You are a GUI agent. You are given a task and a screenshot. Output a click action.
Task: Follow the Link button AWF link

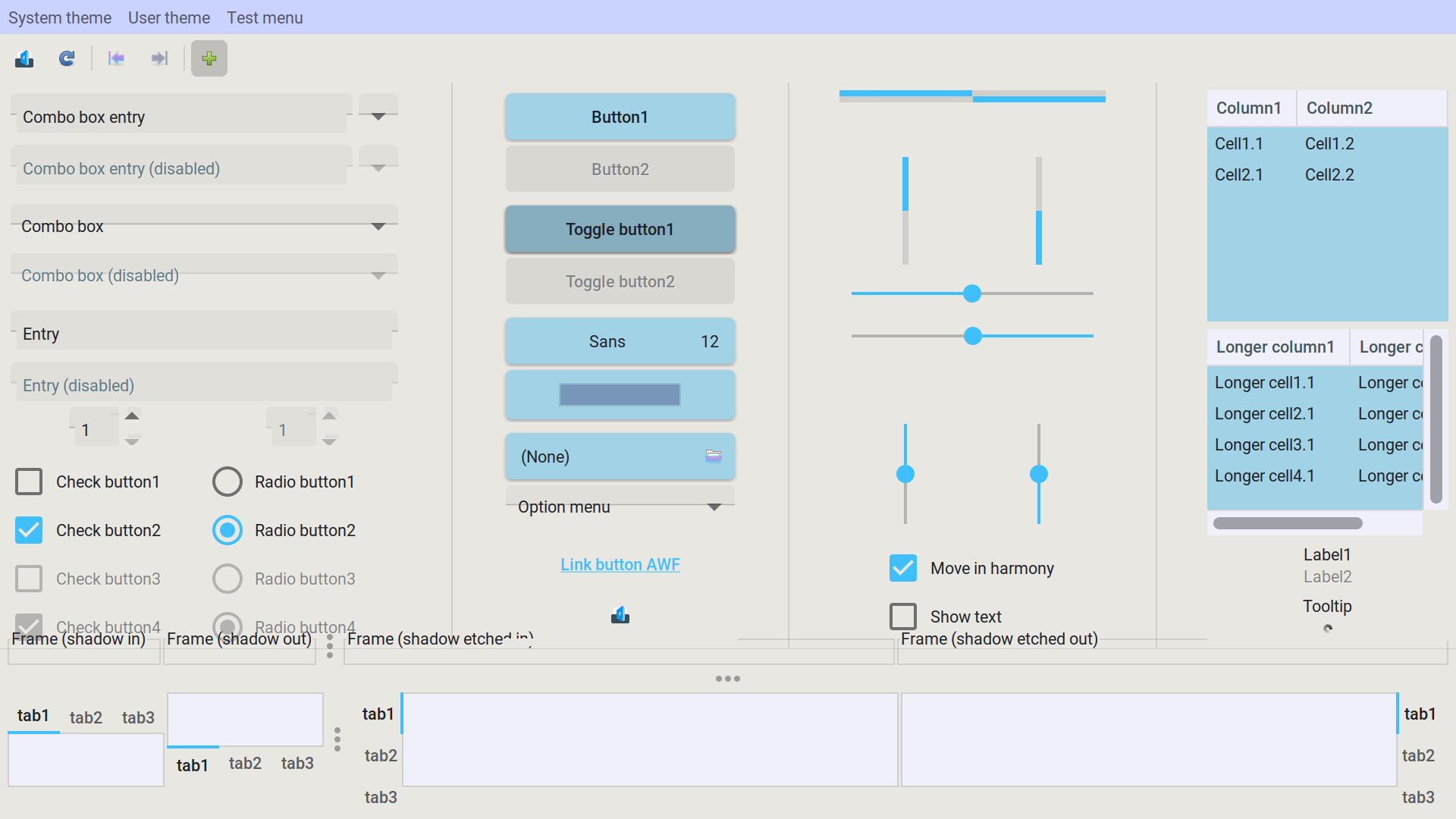point(620,565)
